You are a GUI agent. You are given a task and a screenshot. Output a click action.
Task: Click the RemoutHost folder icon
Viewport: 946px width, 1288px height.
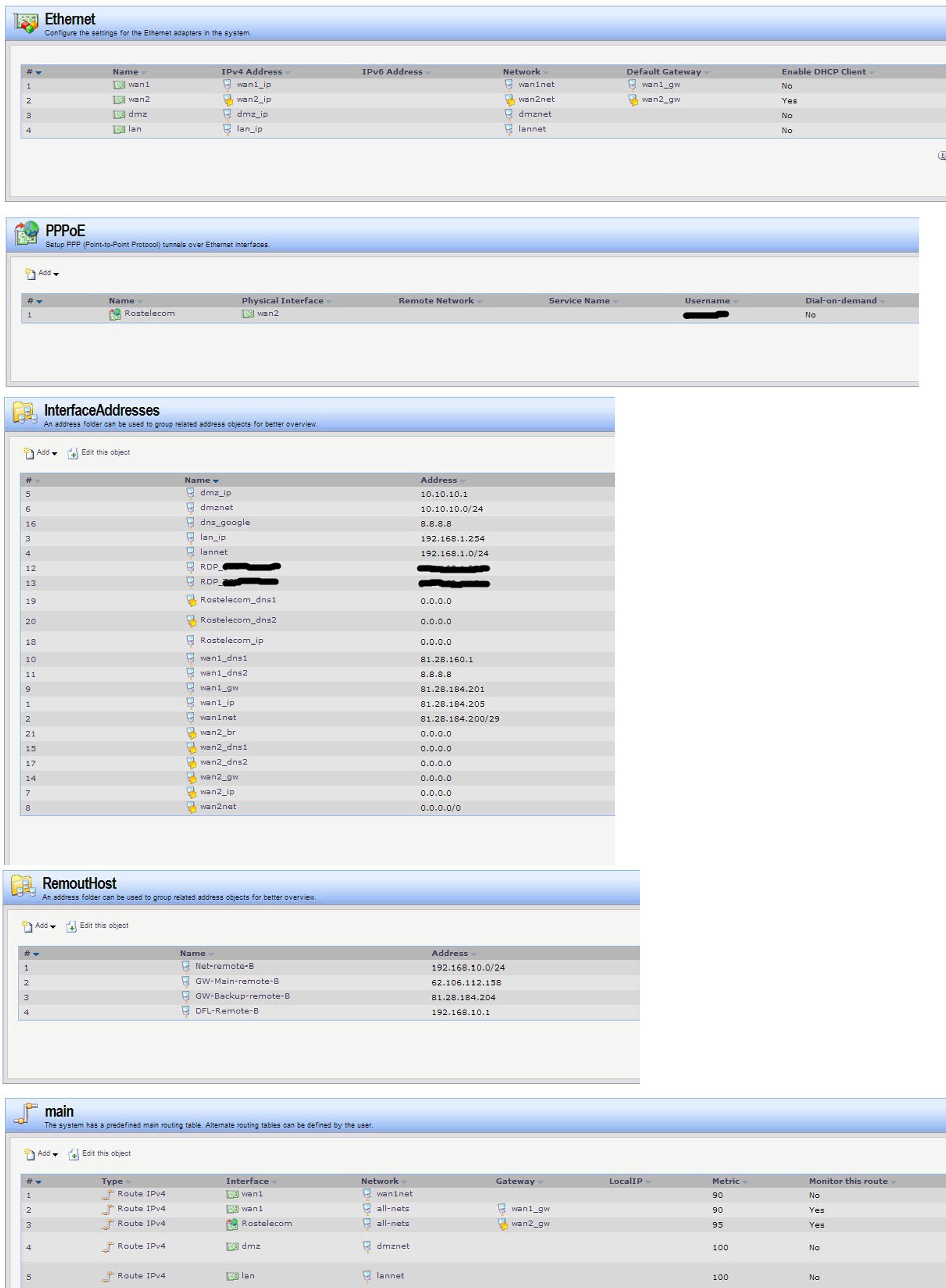pos(23,886)
